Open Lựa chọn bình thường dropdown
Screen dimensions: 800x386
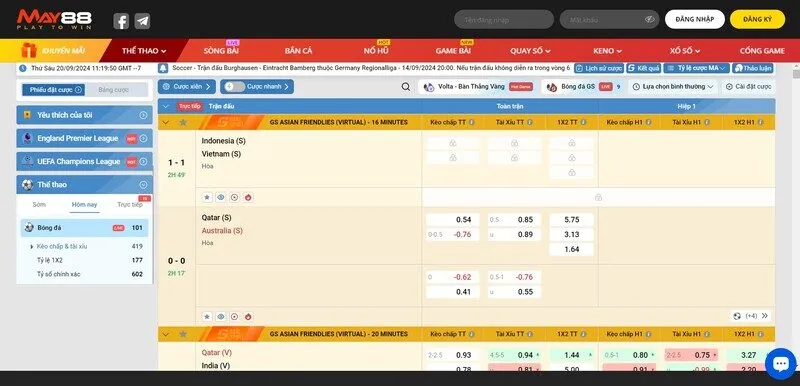[x=672, y=87]
